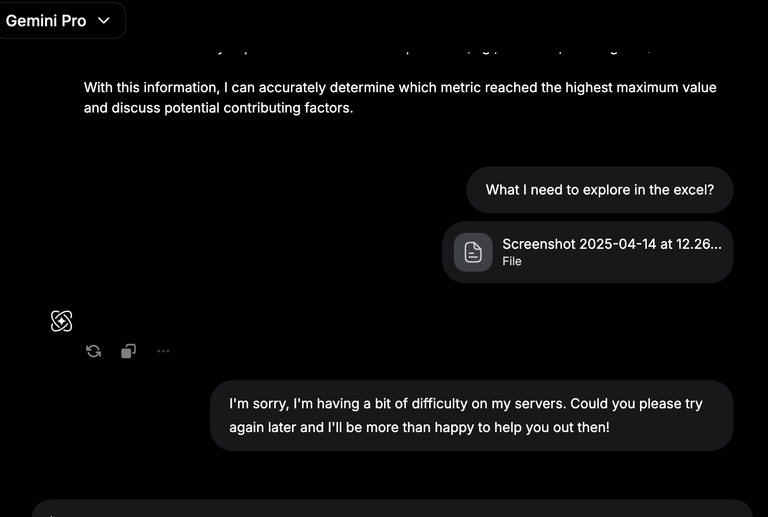768x517 pixels.
Task: Select the message "What I need to explore in the excel?"
Action: [600, 190]
